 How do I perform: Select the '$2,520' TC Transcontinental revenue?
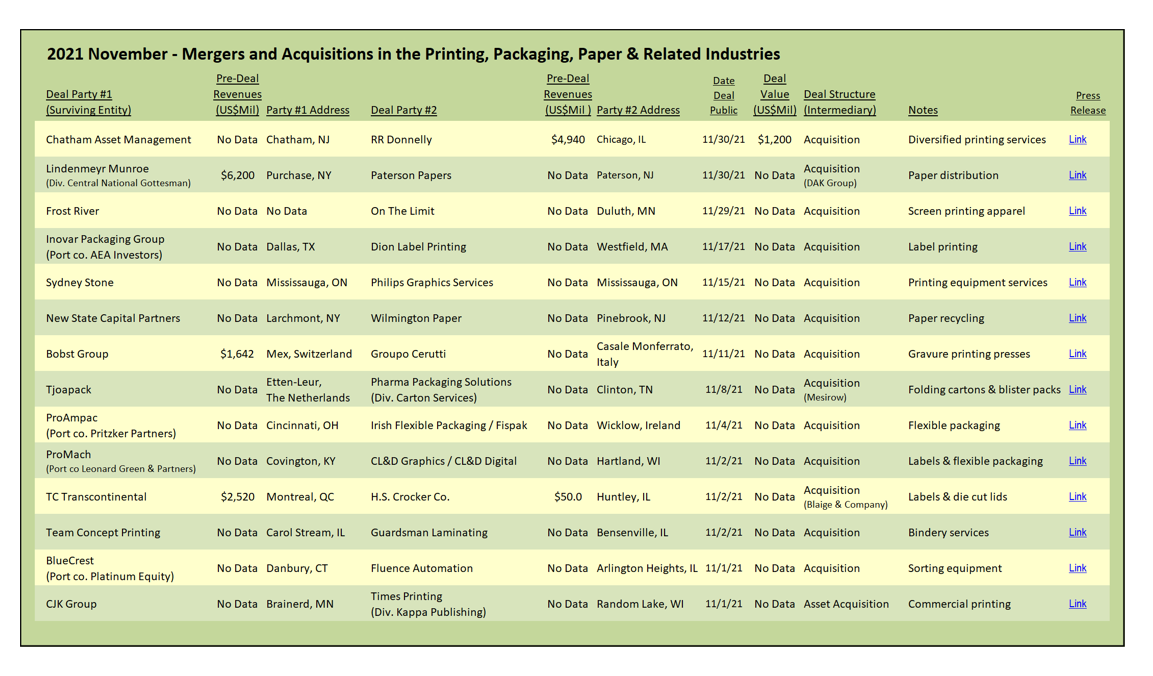238,497
